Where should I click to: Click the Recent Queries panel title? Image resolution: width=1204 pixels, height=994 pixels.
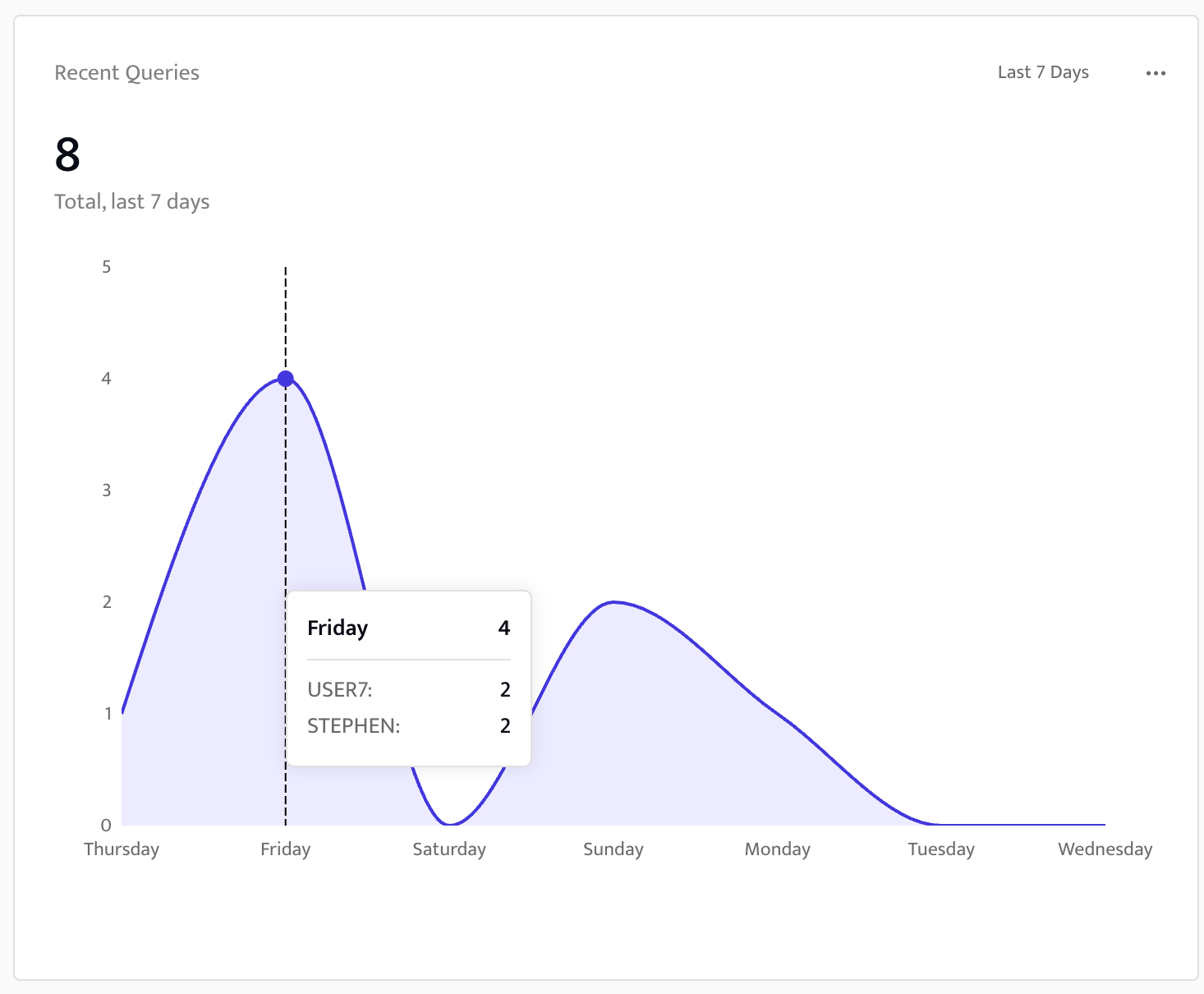[126, 72]
